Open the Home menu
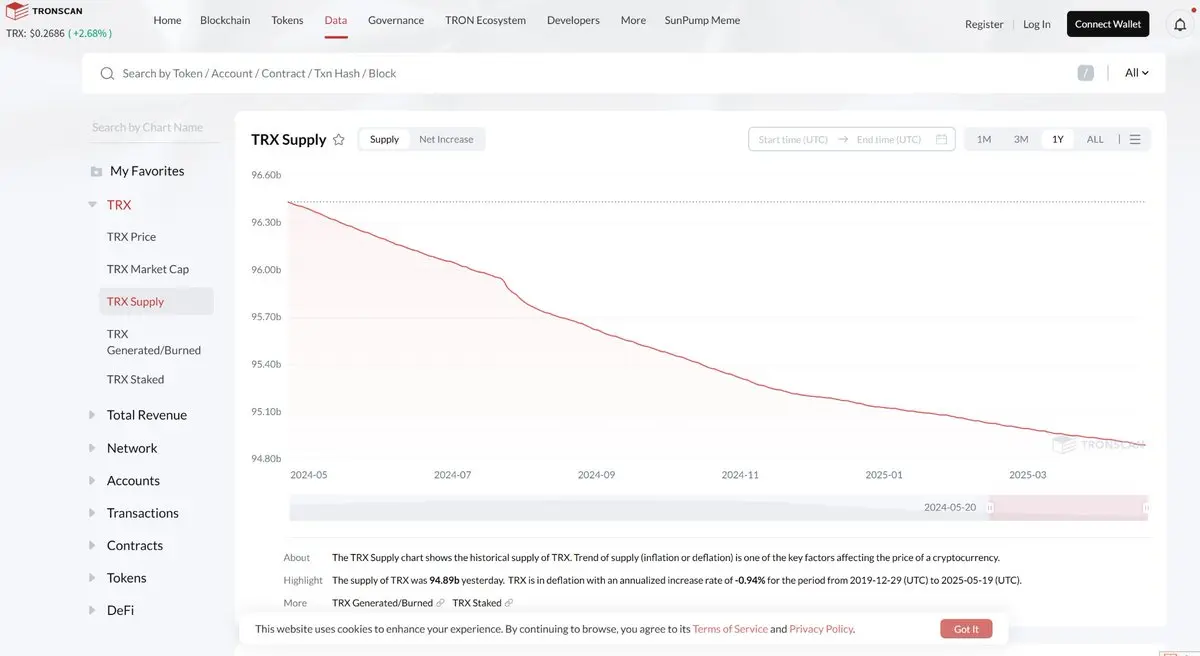The image size is (1200, 656). click(167, 20)
